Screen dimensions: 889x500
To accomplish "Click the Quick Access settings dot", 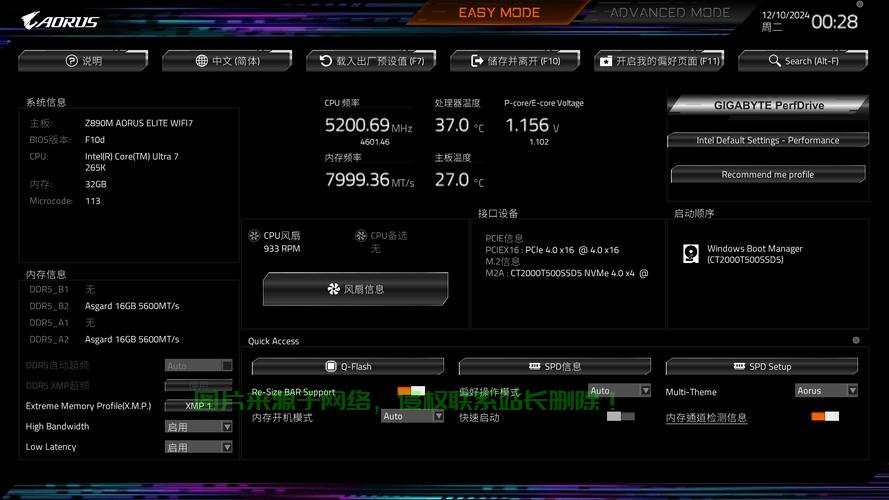I will click(x=856, y=340).
